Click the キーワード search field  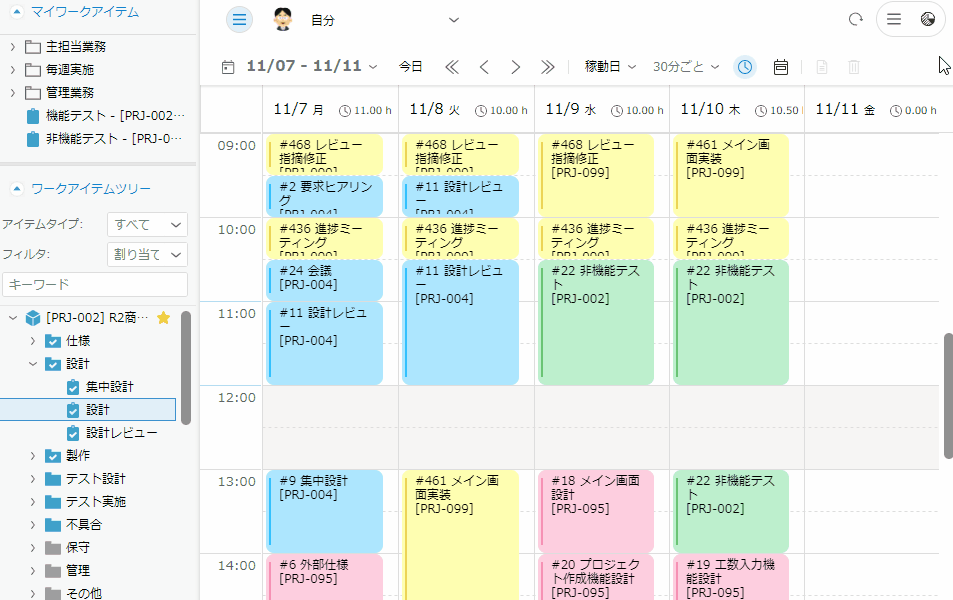(x=94, y=285)
